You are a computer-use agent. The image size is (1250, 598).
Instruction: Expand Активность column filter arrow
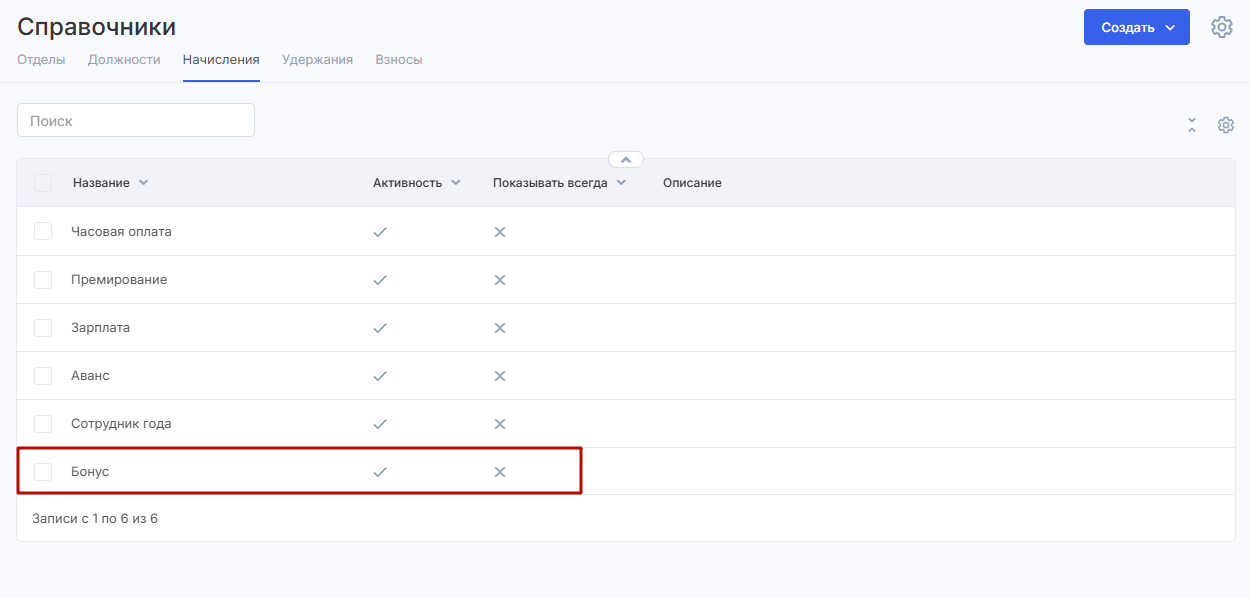(x=456, y=183)
